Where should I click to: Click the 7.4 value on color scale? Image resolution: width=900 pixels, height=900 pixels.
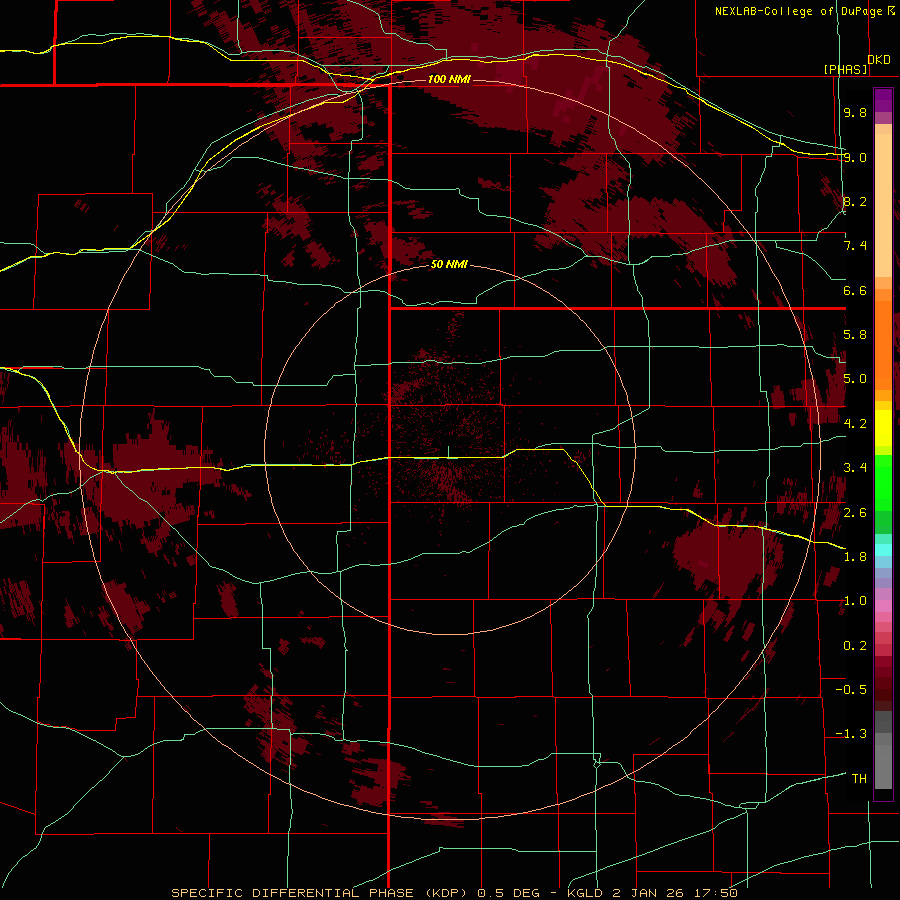(855, 246)
